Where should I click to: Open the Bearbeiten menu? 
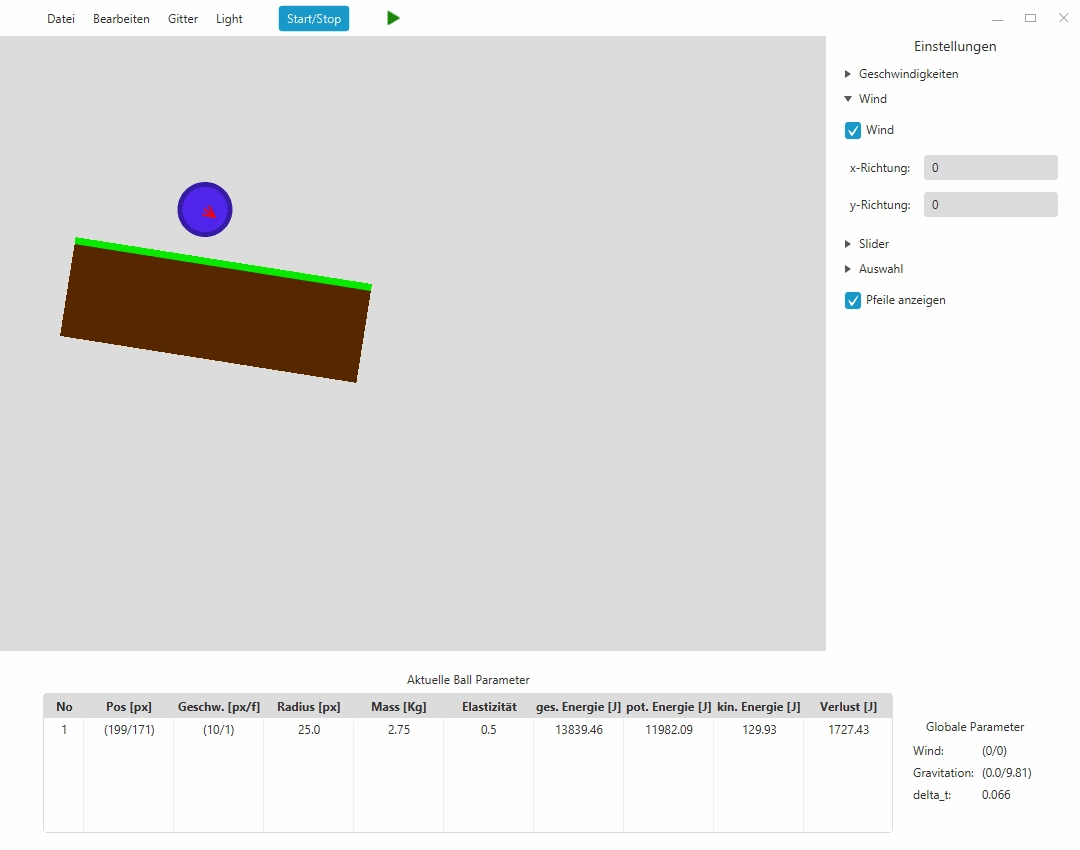[121, 19]
